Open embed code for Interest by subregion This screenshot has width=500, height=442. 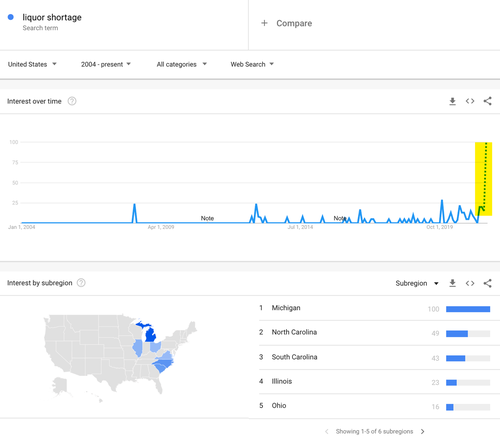[470, 283]
